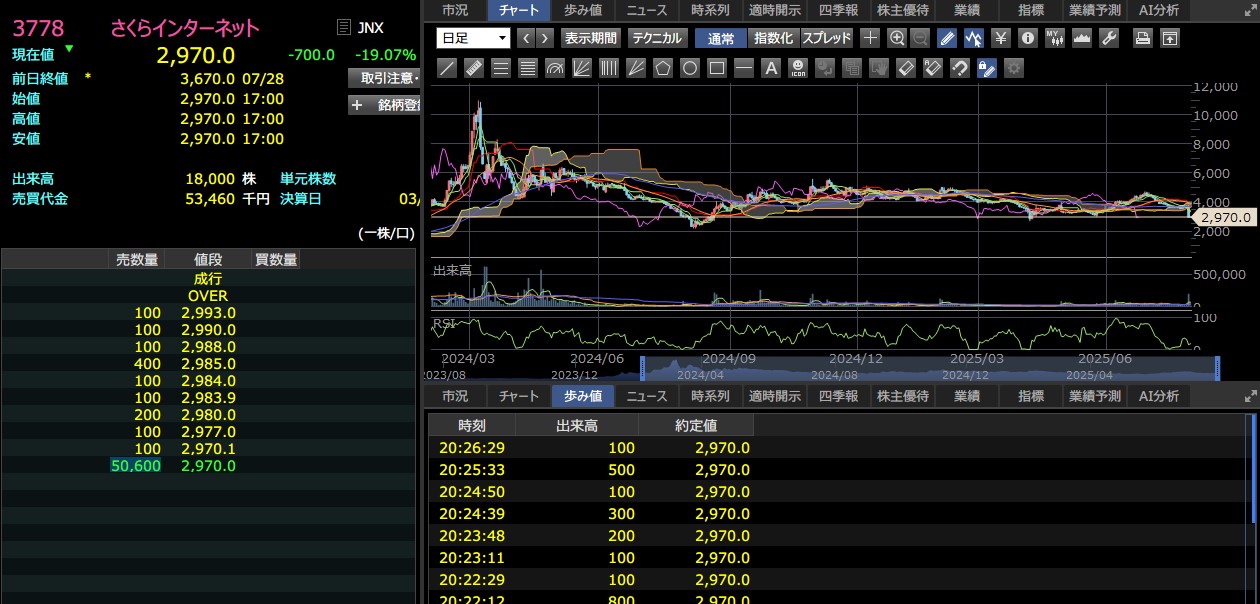The image size is (1260, 604).
Task: Select the vertical lines cycle tool
Action: pos(609,68)
